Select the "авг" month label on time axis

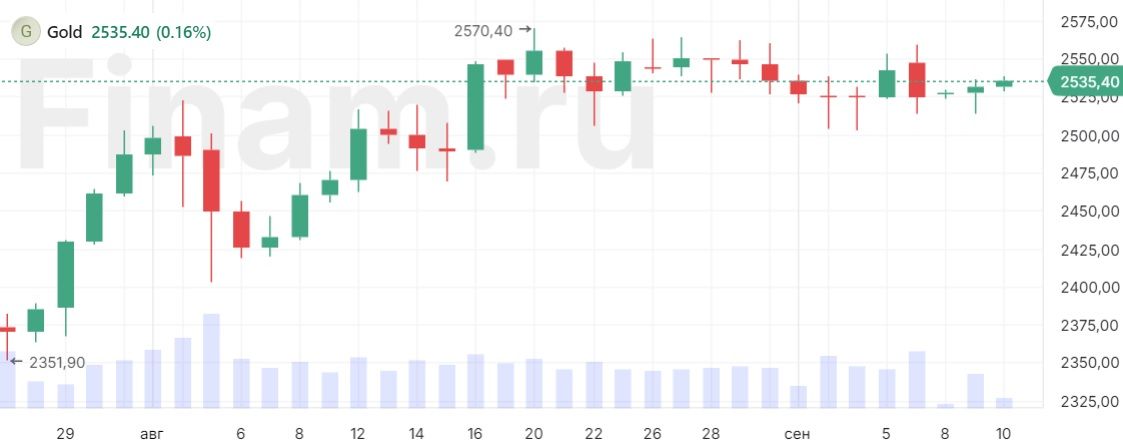point(152,434)
